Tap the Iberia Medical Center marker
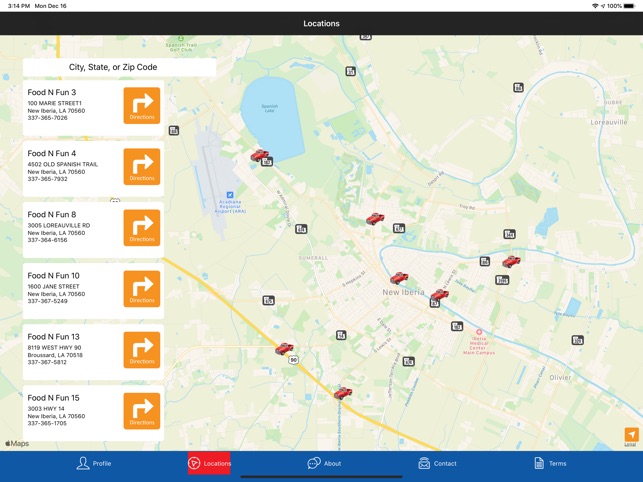The width and height of the screenshot is (643, 482). (x=479, y=332)
